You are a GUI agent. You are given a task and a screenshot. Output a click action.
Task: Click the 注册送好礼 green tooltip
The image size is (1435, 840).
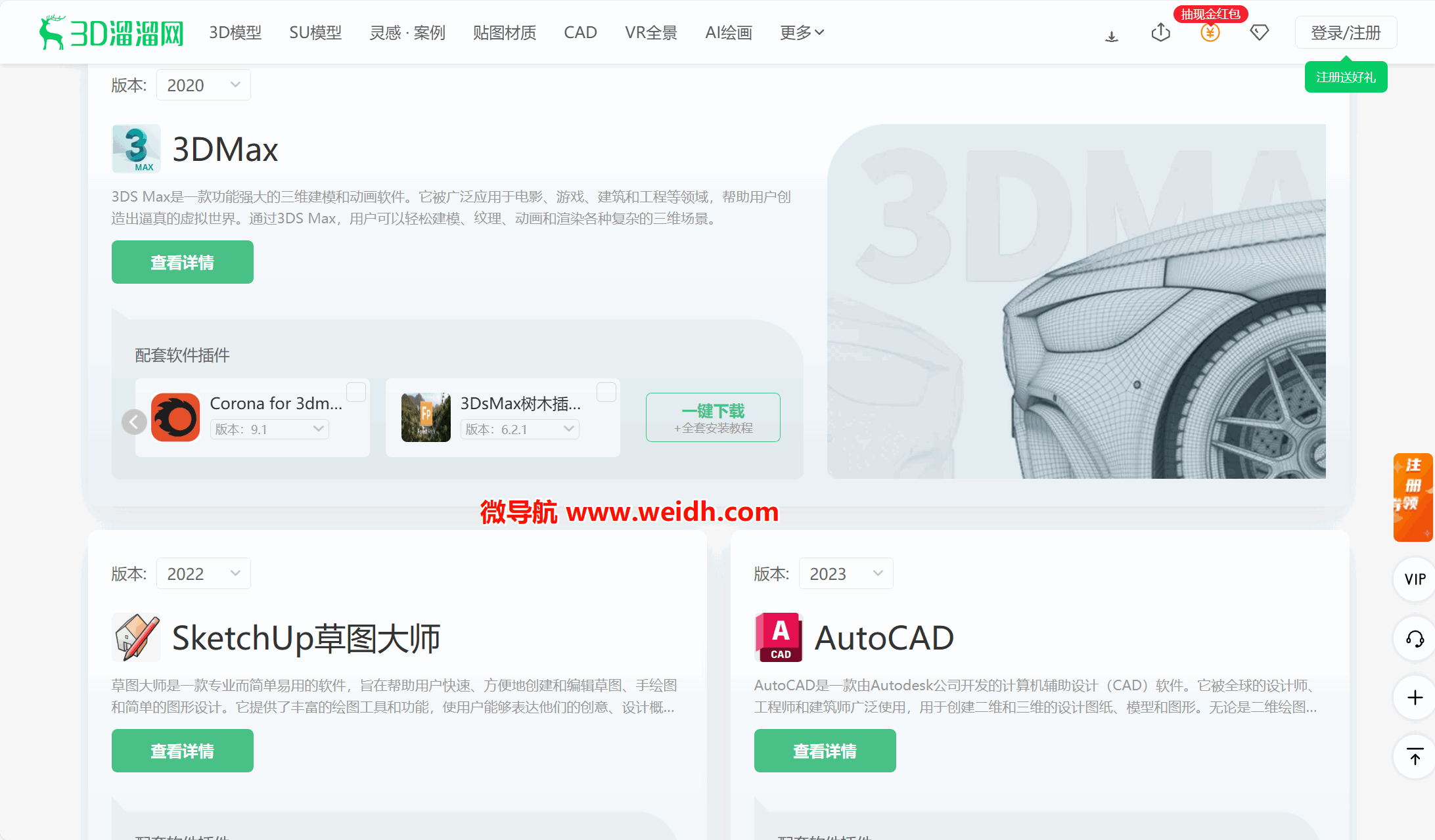click(1346, 77)
